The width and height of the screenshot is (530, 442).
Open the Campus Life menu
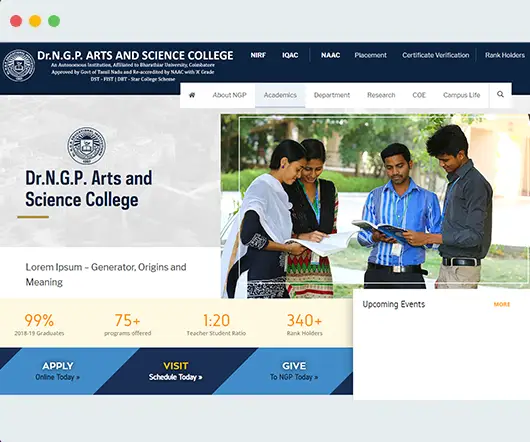point(461,95)
